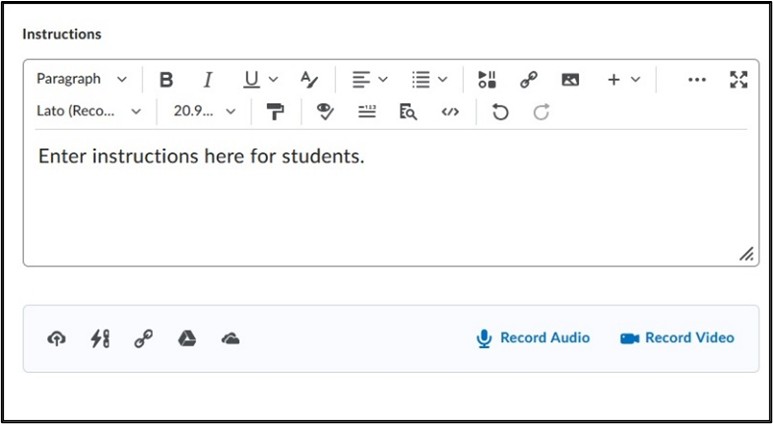Click the text alignment icon
Screen dimensions: 773x424
point(361,79)
